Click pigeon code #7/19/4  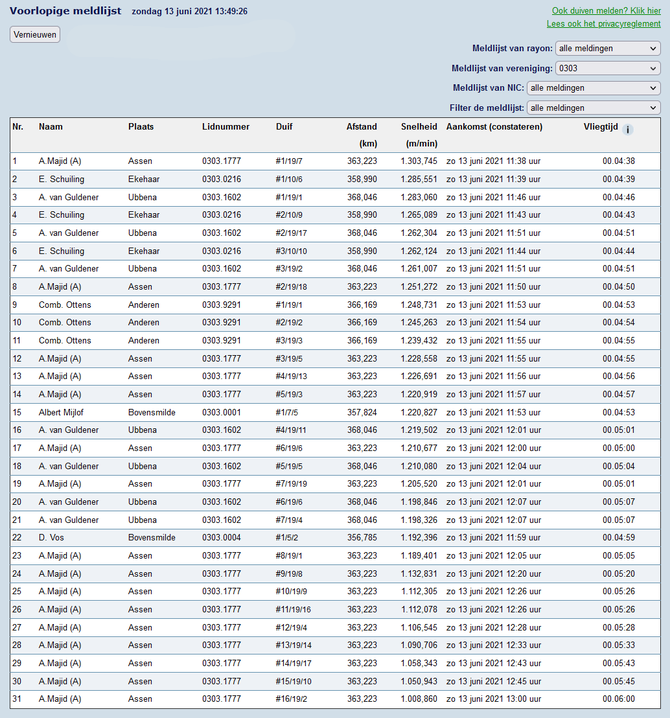click(289, 520)
